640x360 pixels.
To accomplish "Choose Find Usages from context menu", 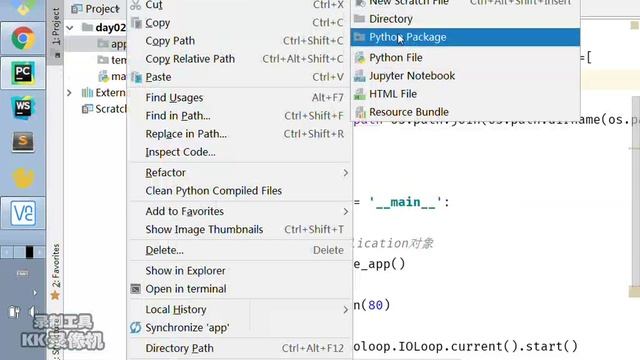I will pyautogui.click(x=240, y=98).
